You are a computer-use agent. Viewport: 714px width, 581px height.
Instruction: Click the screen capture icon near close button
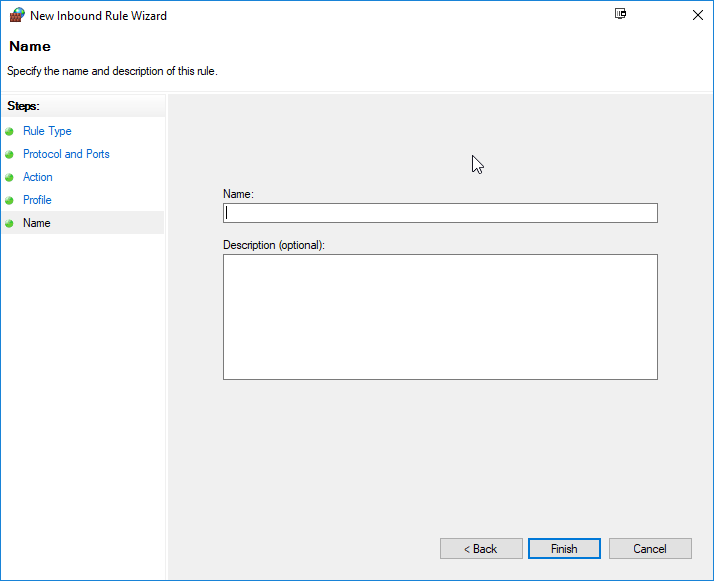tap(620, 14)
